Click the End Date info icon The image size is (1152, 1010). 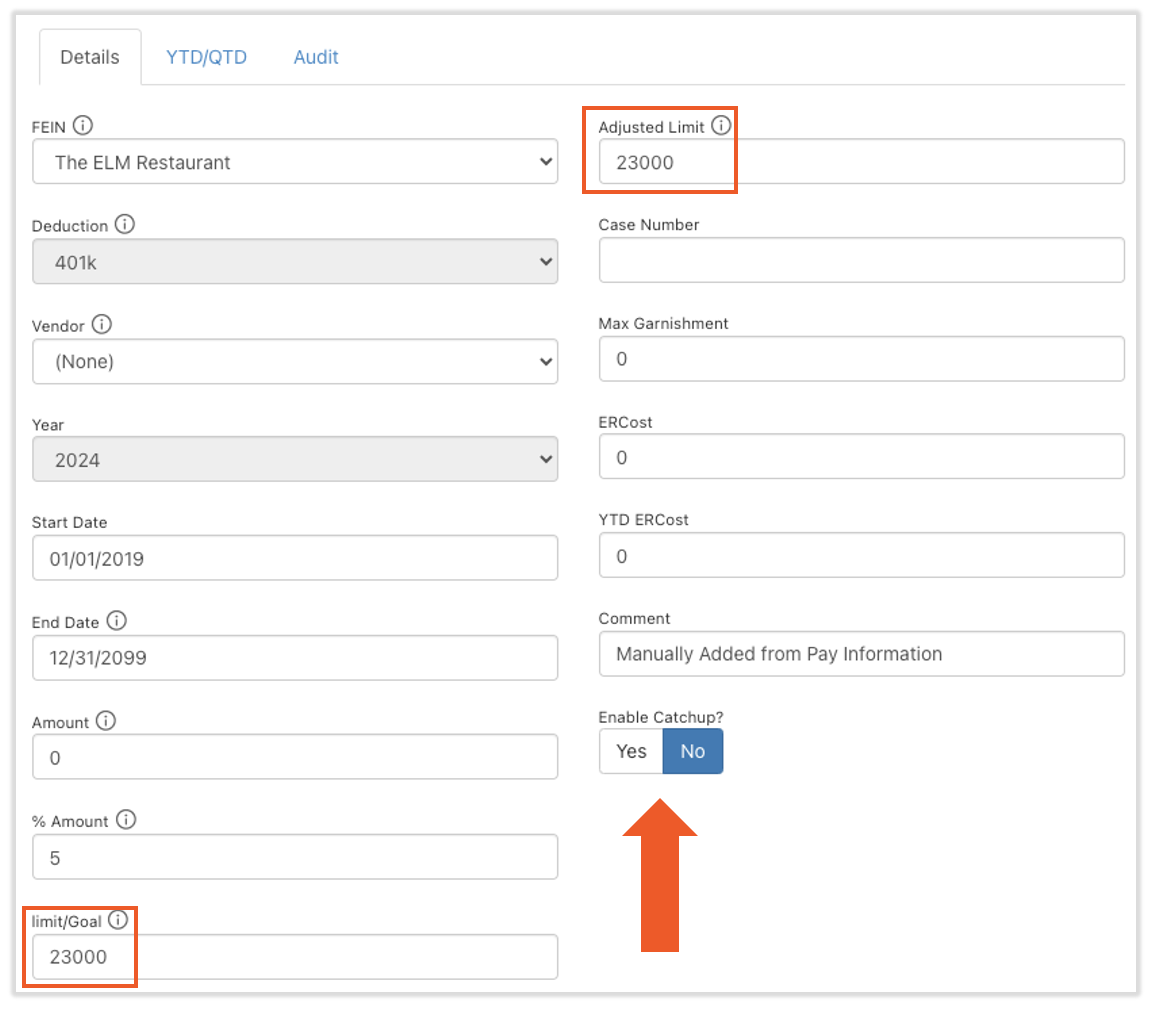point(116,621)
